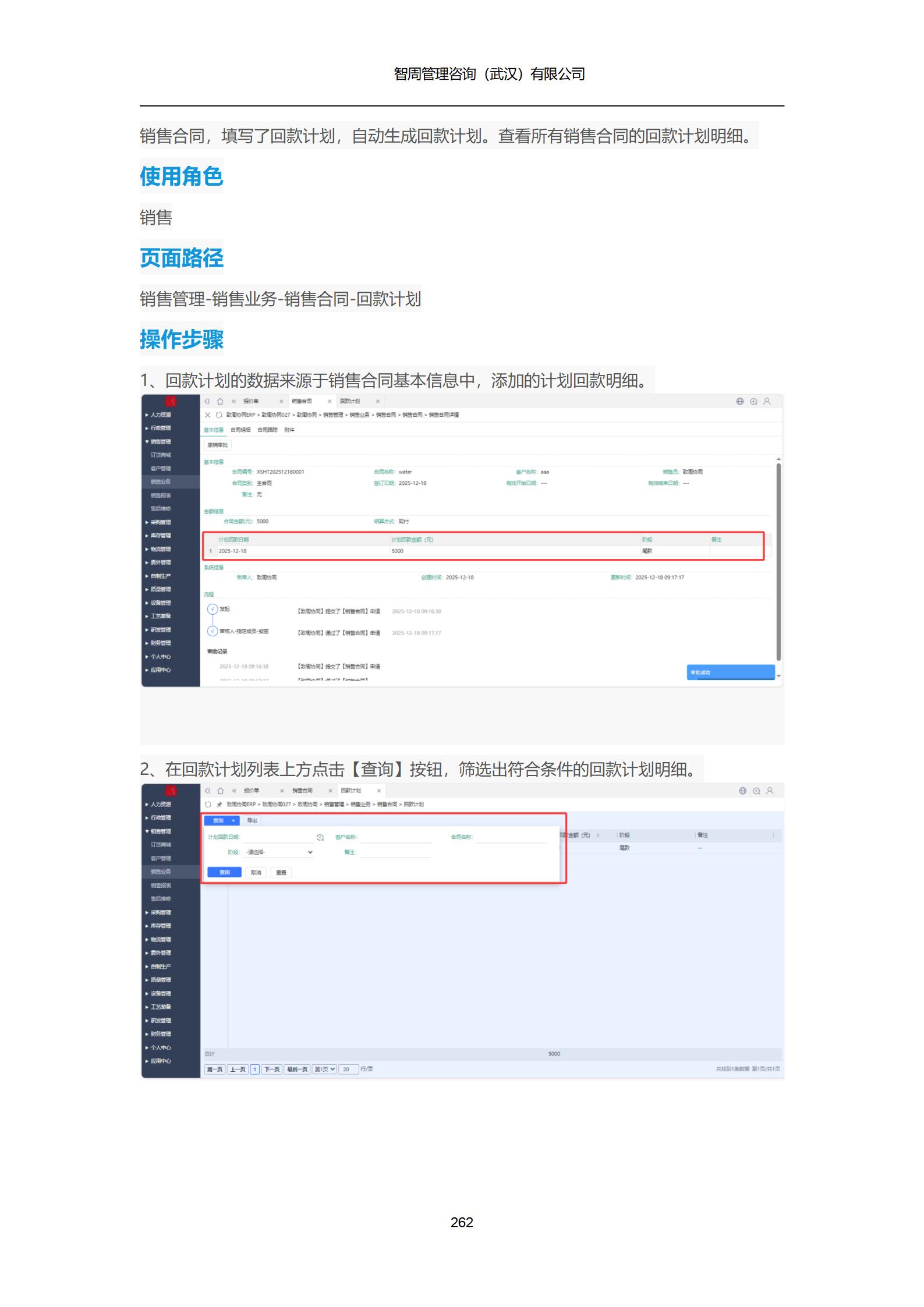The width and height of the screenshot is (924, 1307).
Task: Switch to 报价单 tab in 回款计划 list screenshot
Action: pyautogui.click(x=252, y=791)
